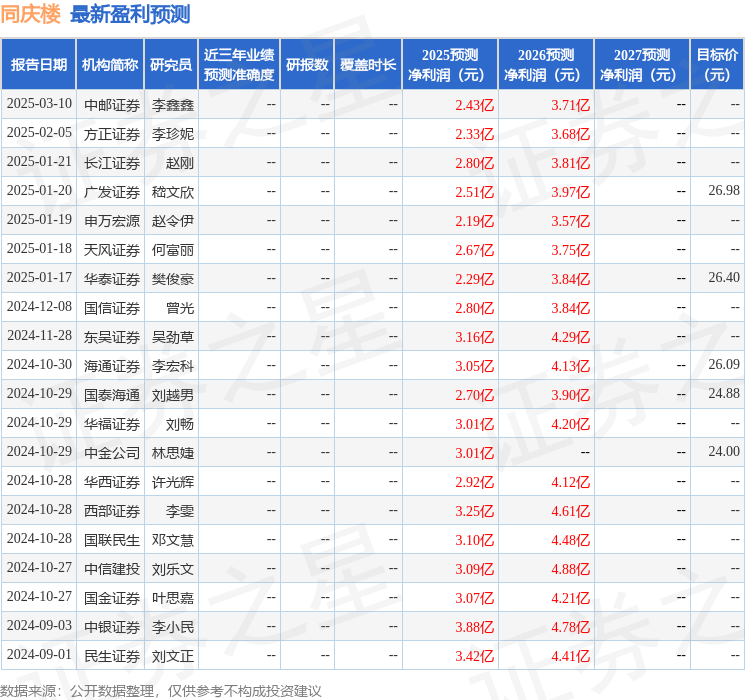Click 广发证券 institution cell
745x700 pixels.
click(x=112, y=192)
